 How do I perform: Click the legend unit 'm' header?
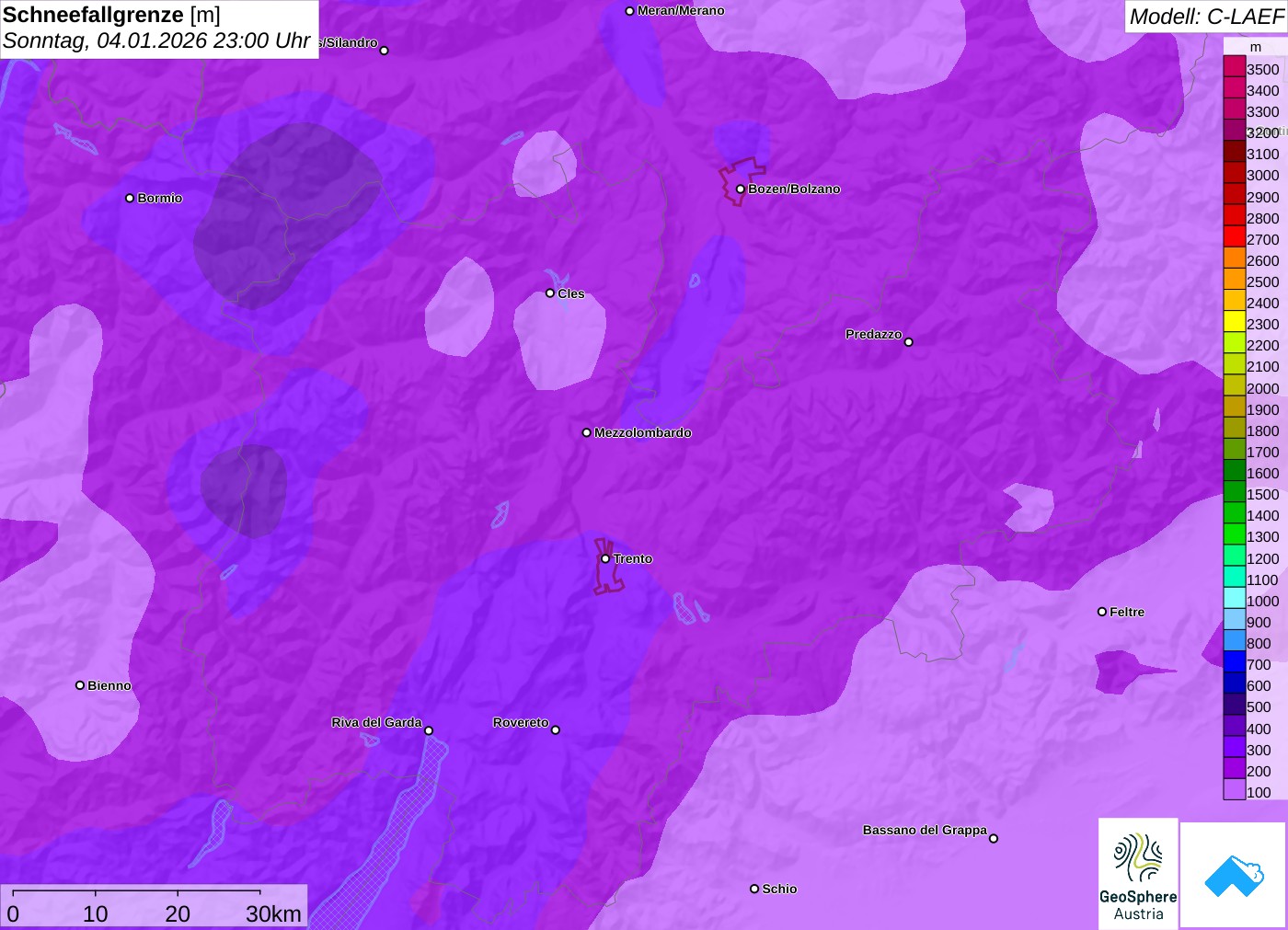1256,47
